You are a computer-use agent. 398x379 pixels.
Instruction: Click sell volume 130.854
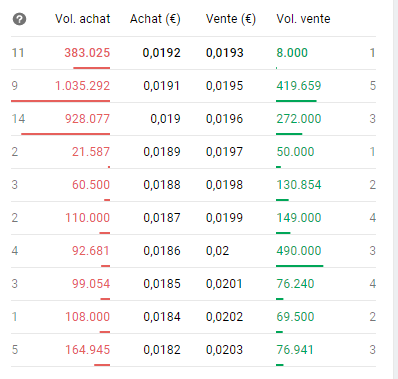pos(299,185)
